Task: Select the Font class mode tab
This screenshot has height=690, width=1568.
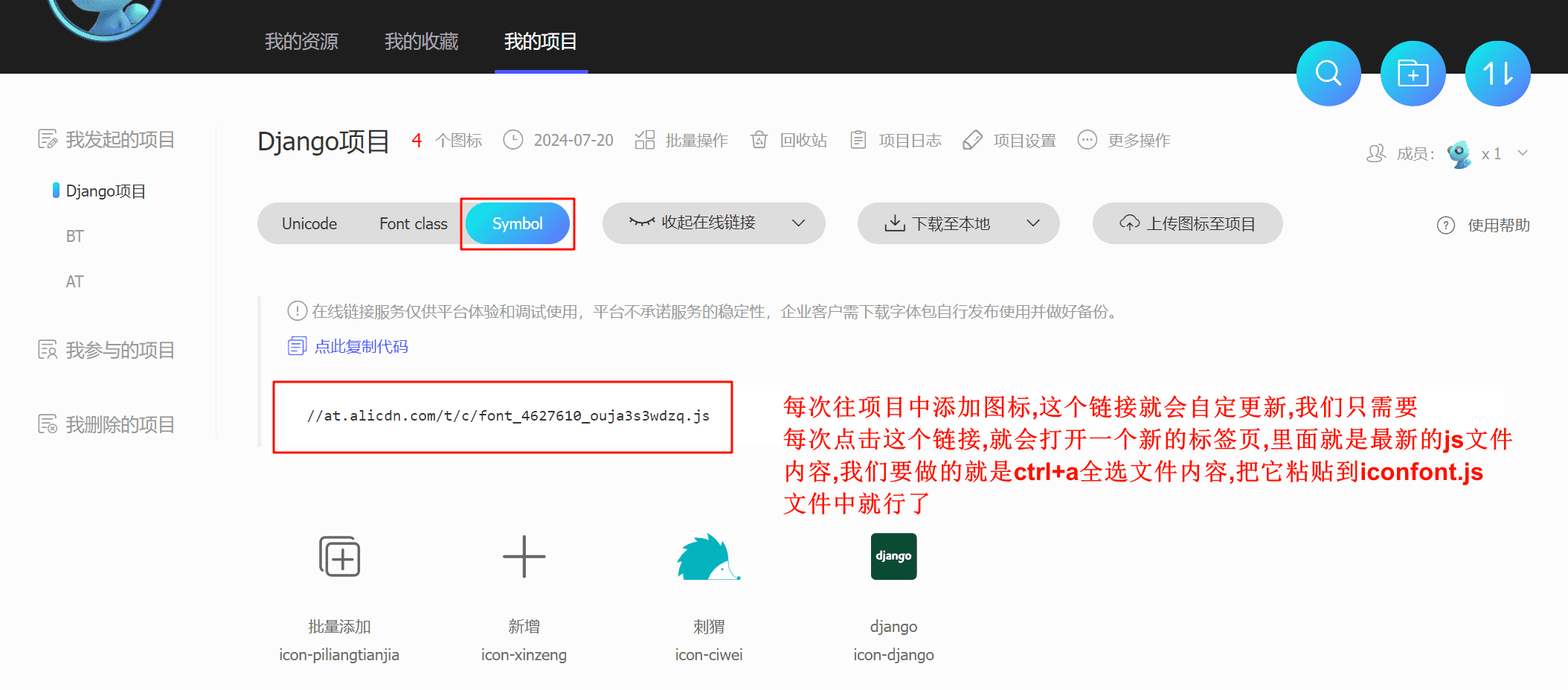Action: (x=414, y=223)
